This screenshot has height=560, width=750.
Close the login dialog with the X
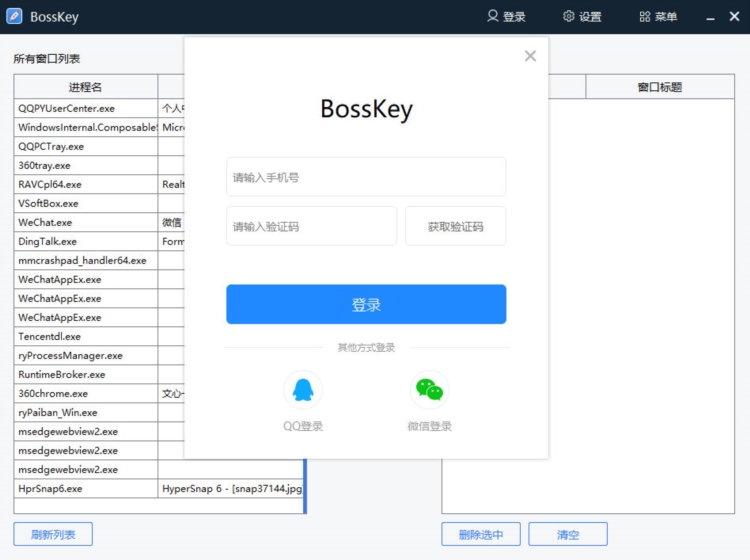(530, 56)
